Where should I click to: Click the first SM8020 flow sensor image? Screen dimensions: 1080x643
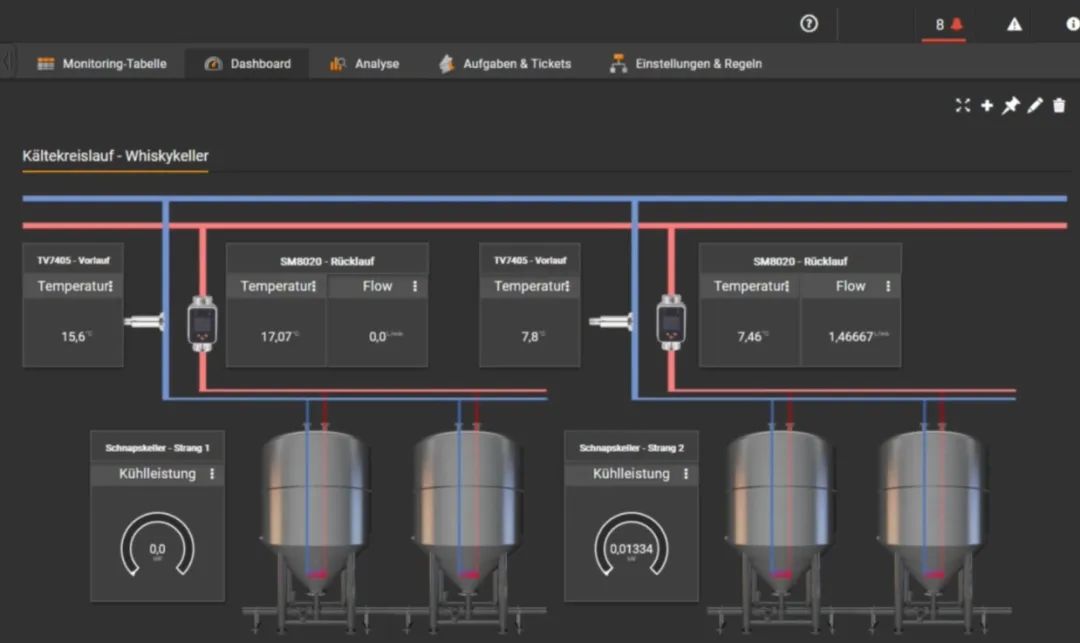(202, 322)
